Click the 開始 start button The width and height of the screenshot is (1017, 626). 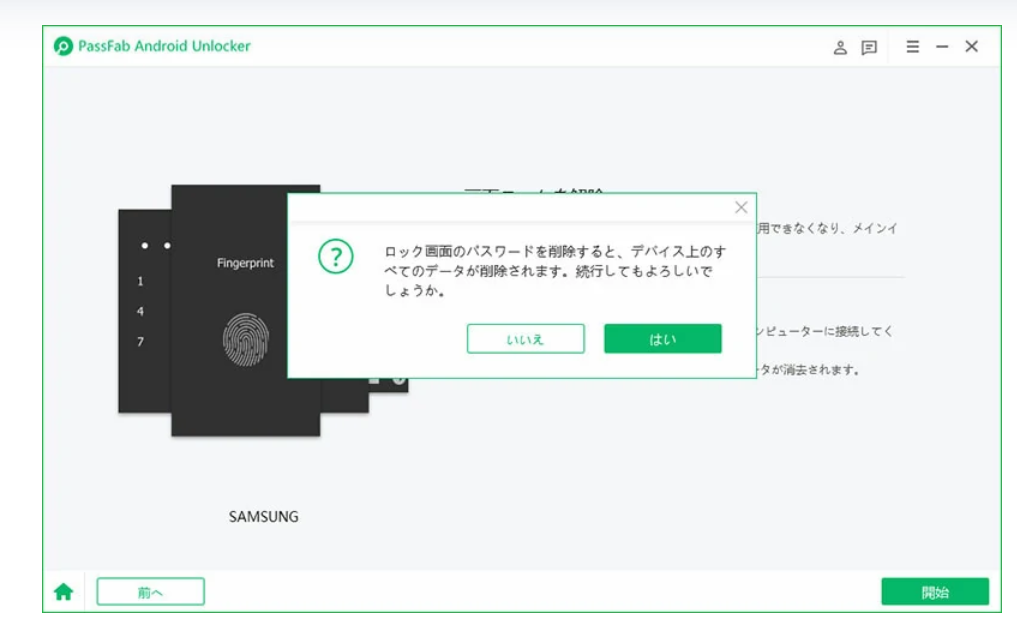point(935,592)
